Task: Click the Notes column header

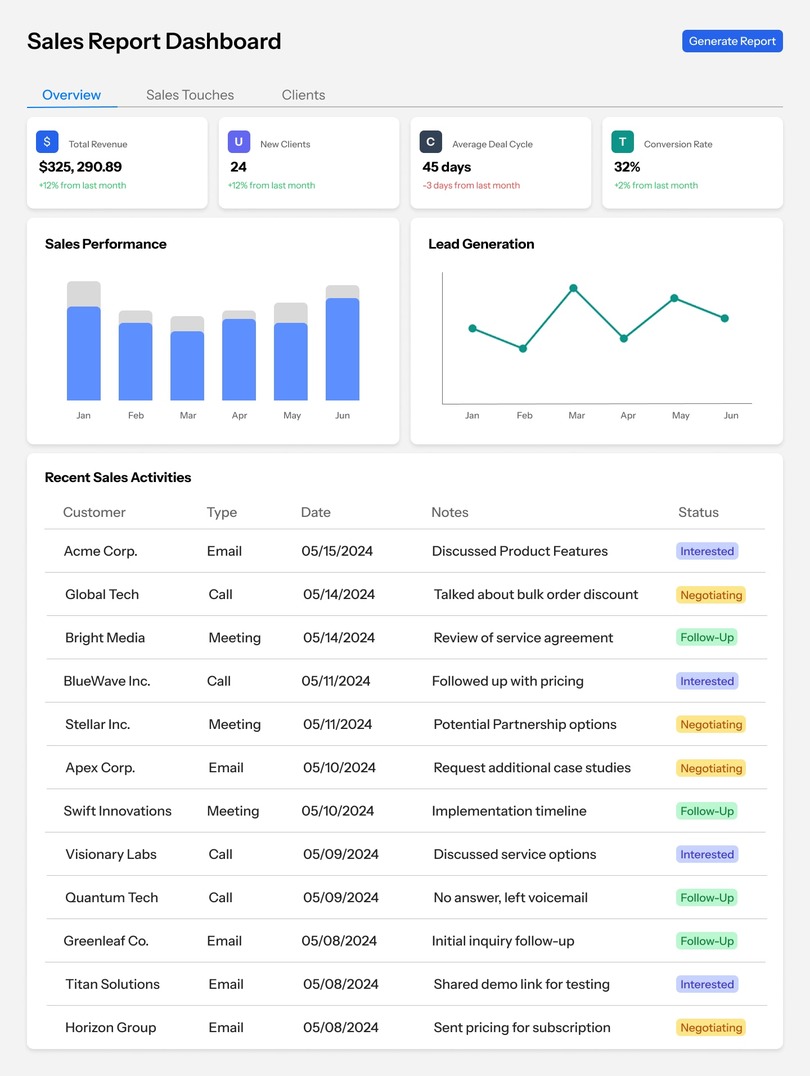Action: [450, 513]
